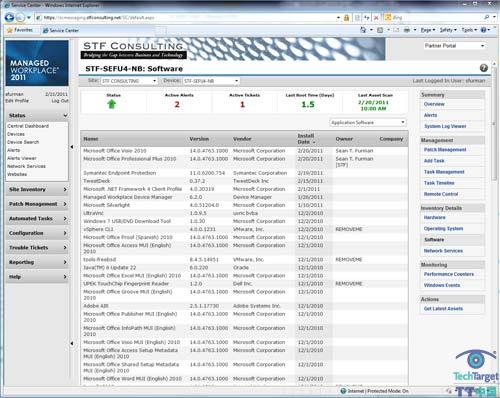
Task: Open the Task Timeline link
Action: [x=439, y=183]
